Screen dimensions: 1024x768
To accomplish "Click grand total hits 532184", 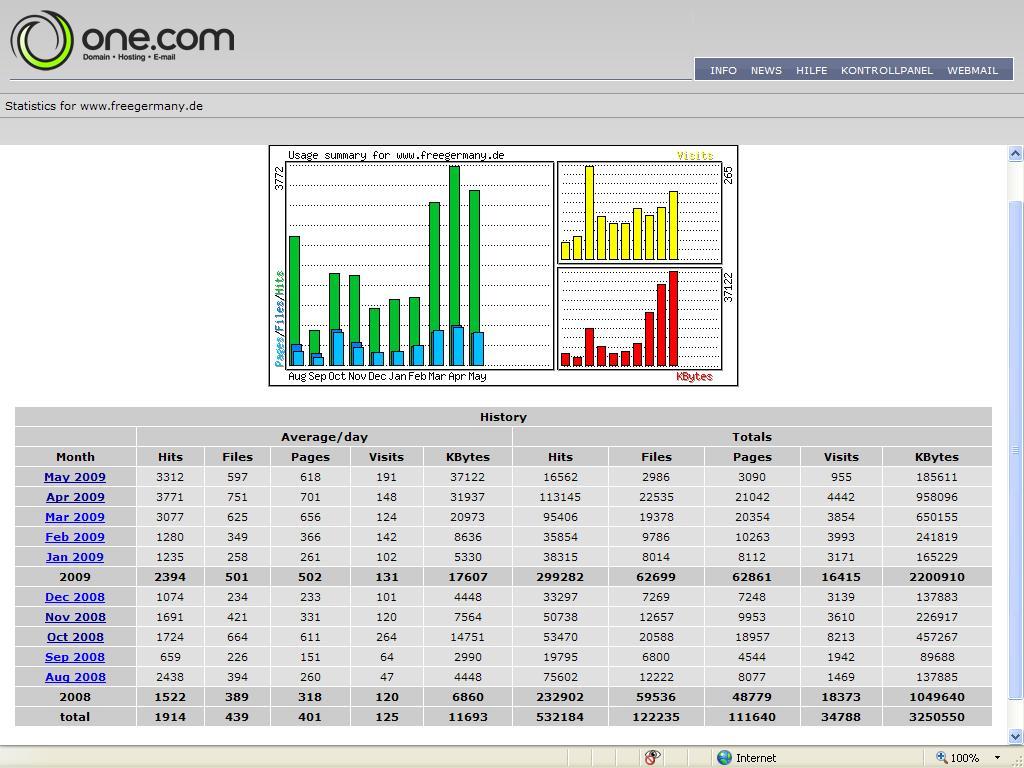I will coord(560,717).
